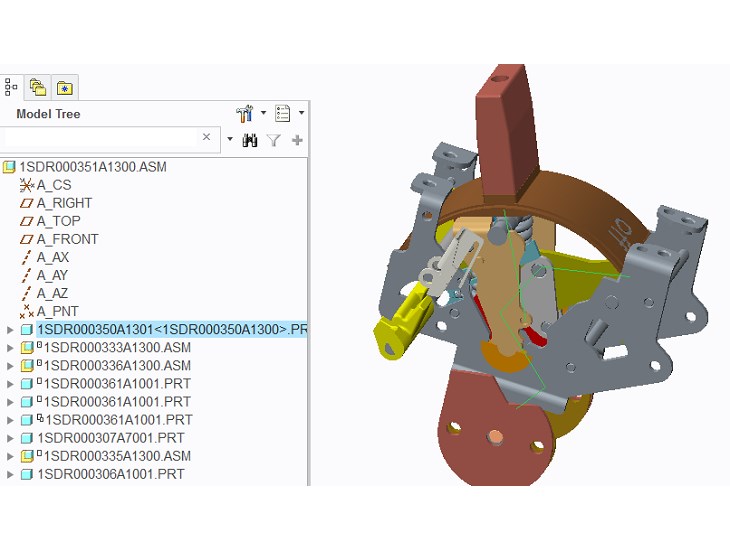
Task: Select 1SDR000306A1001.PRT in the tree
Action: [110, 474]
